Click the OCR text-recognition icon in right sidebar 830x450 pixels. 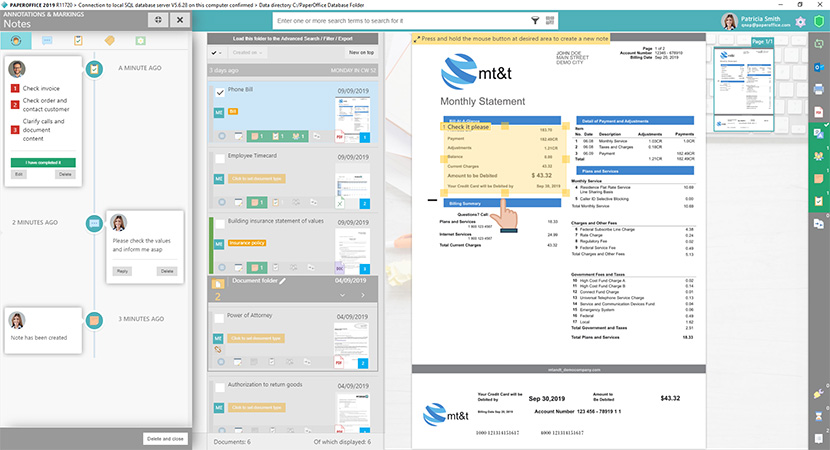click(818, 133)
